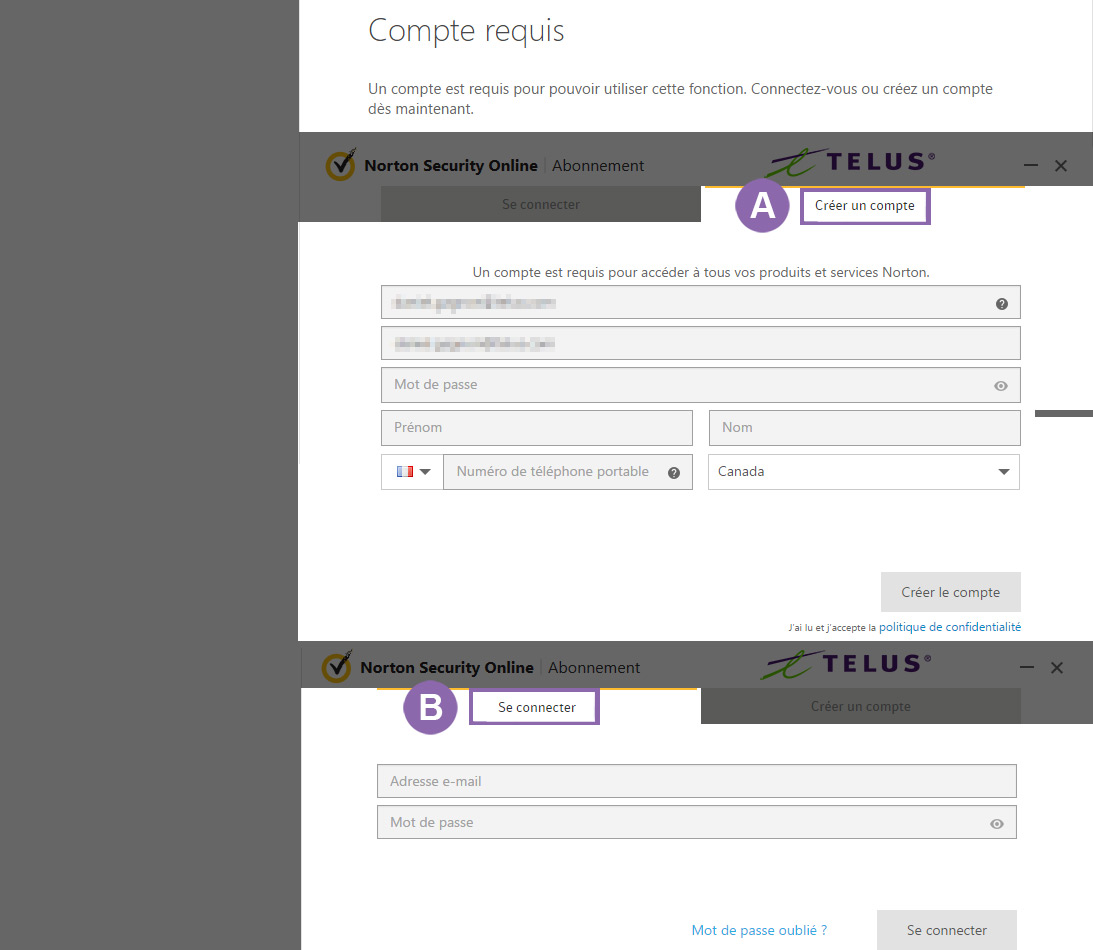Focus Prénom field
Viewport: 1093px width, 950px height.
(x=537, y=427)
